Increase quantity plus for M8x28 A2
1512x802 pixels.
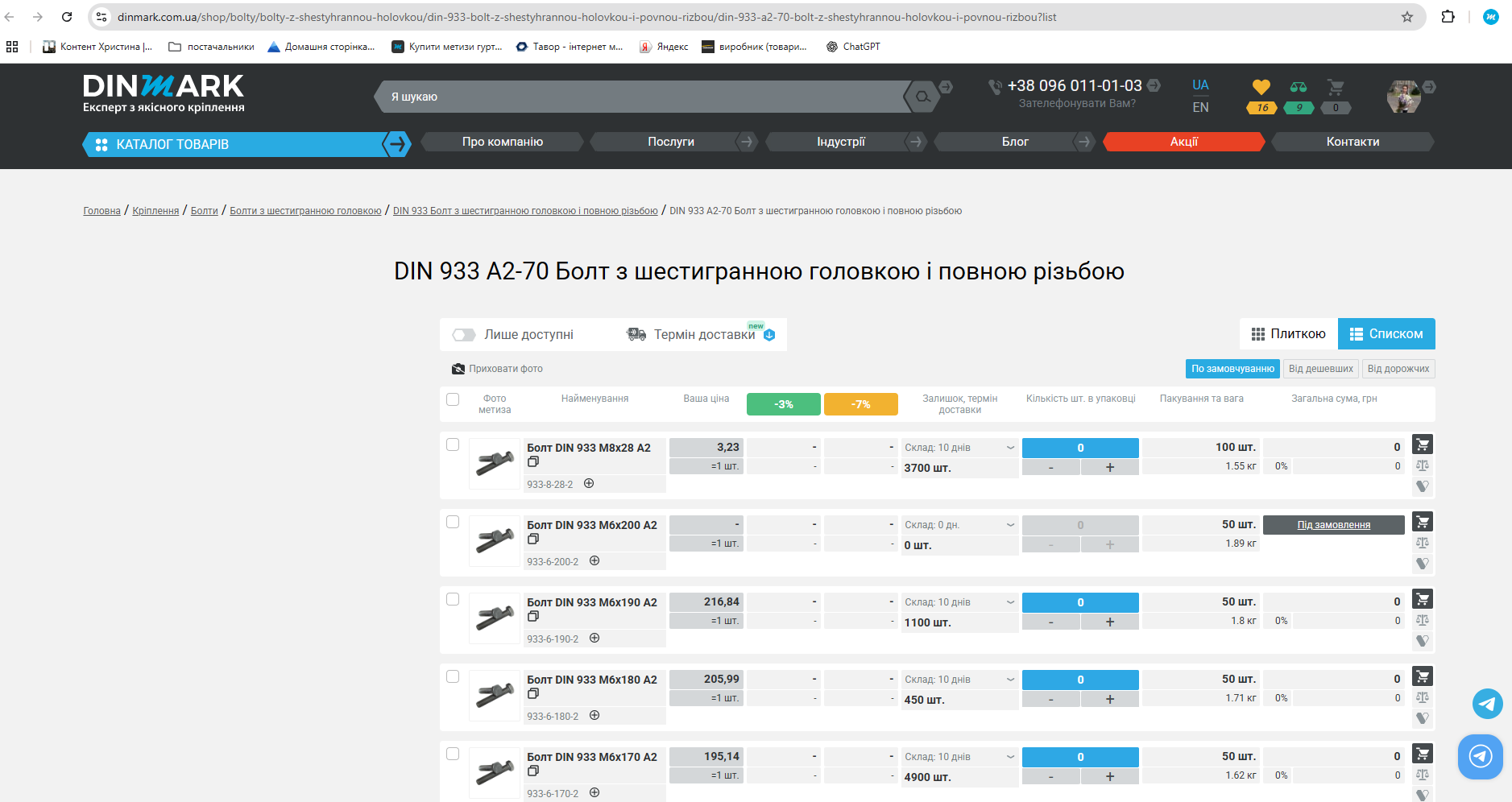(x=1110, y=467)
